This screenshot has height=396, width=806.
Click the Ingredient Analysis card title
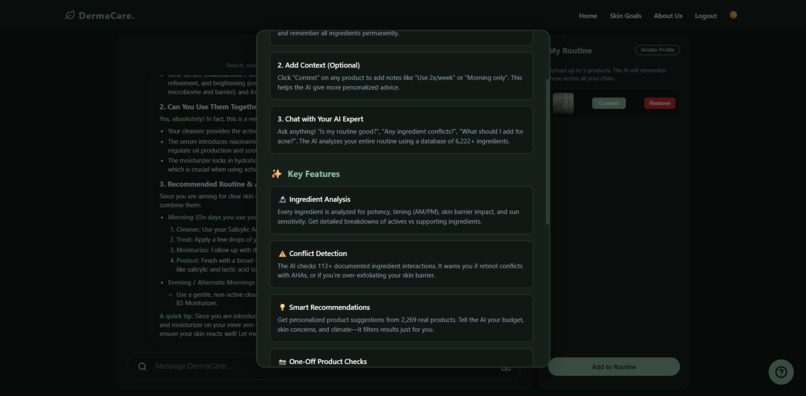pyautogui.click(x=320, y=200)
